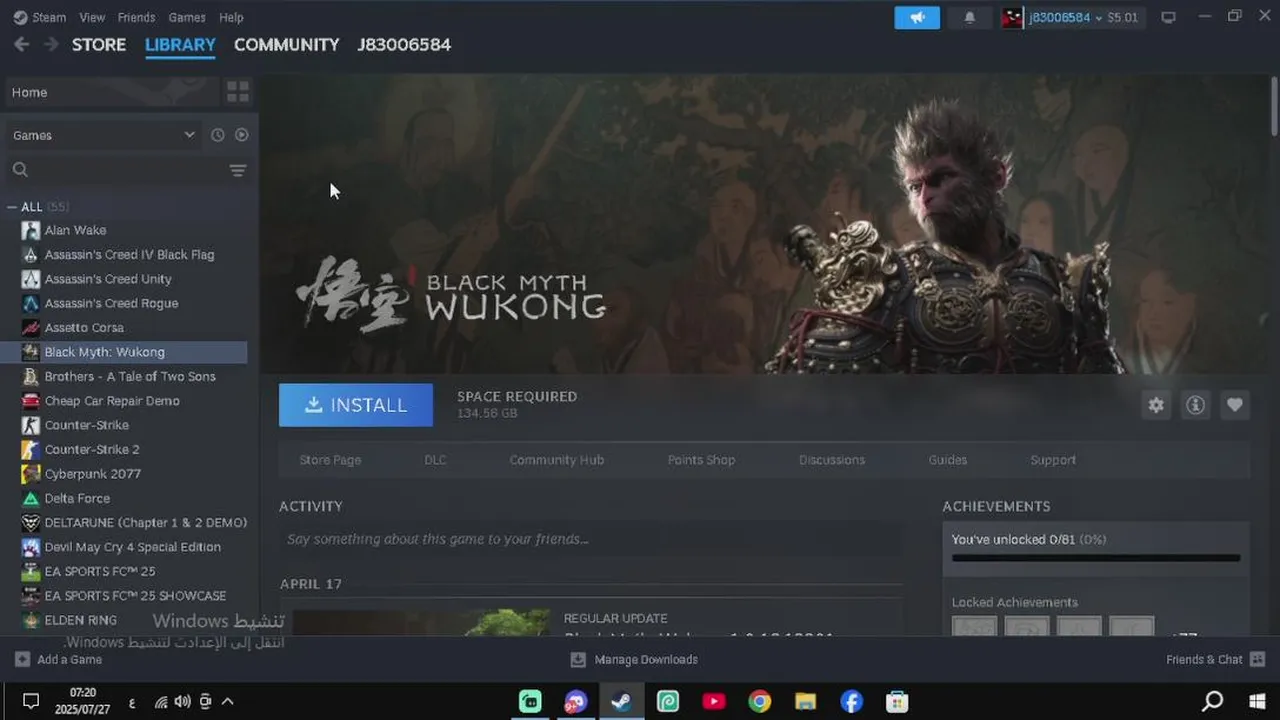Open YouTube from the taskbar

coord(714,701)
